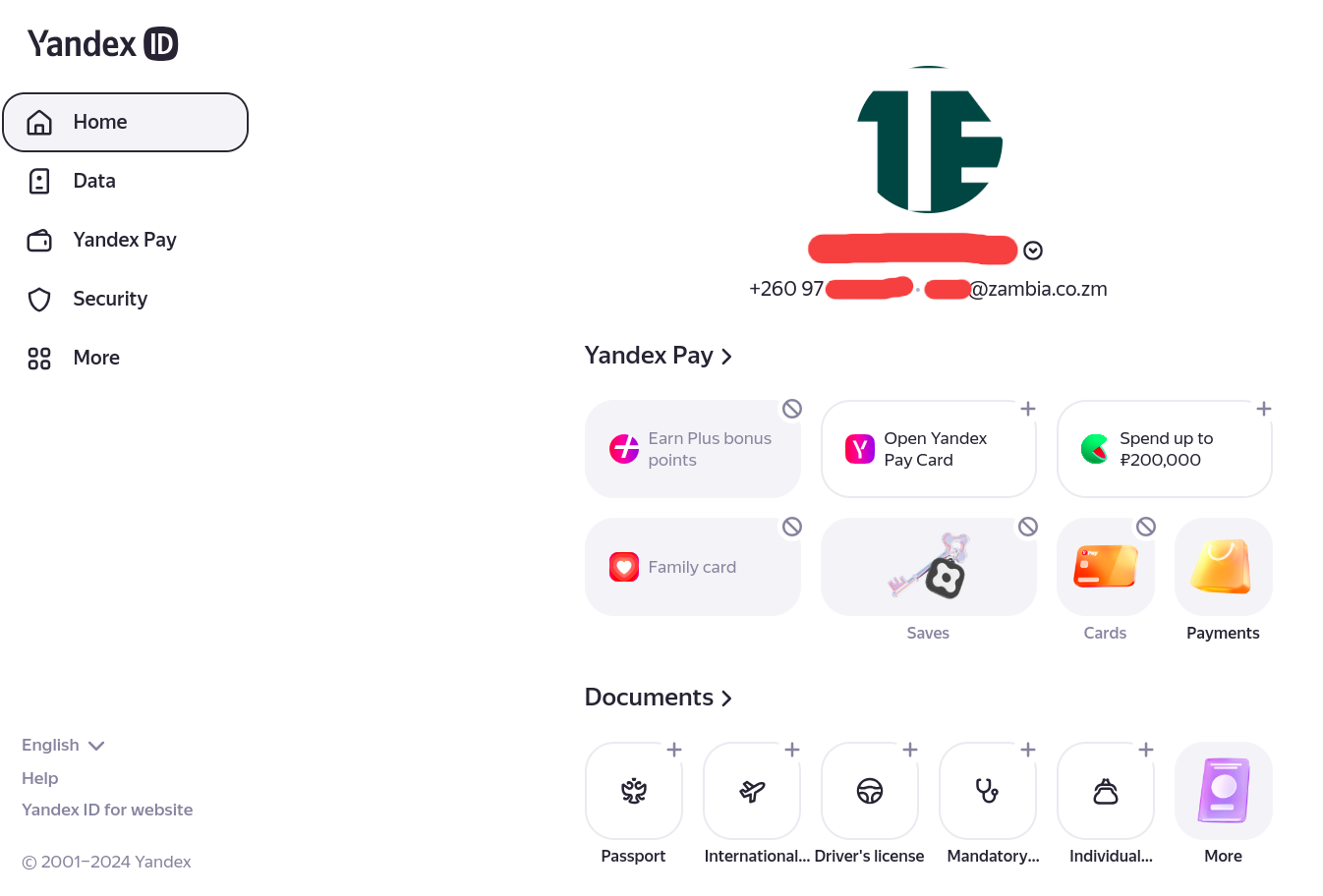The height and width of the screenshot is (896, 1323).
Task: Click the Mandatory insurance stethoscope icon
Action: click(988, 791)
